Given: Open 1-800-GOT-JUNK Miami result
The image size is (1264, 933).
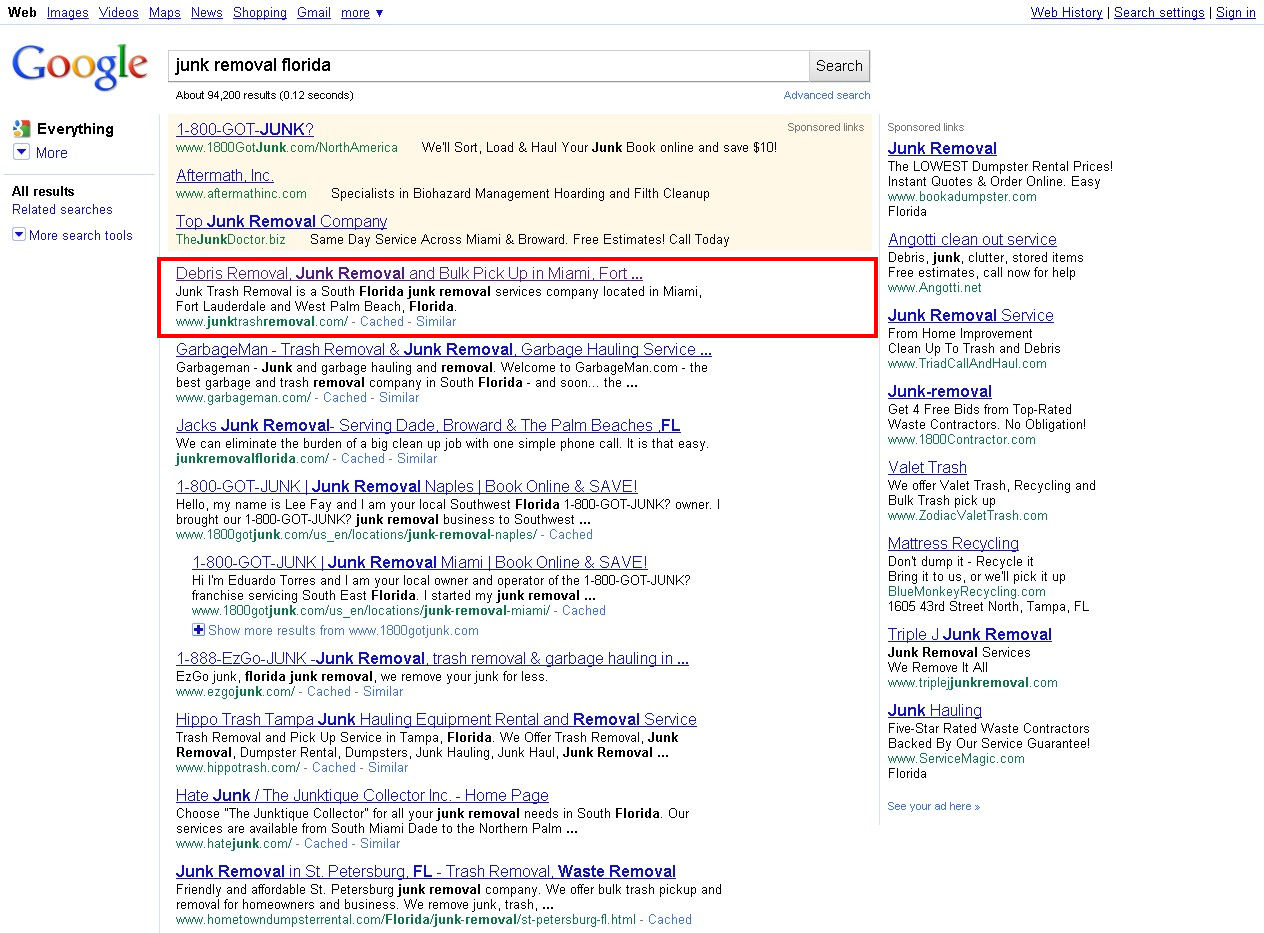Looking at the screenshot, I should 420,562.
